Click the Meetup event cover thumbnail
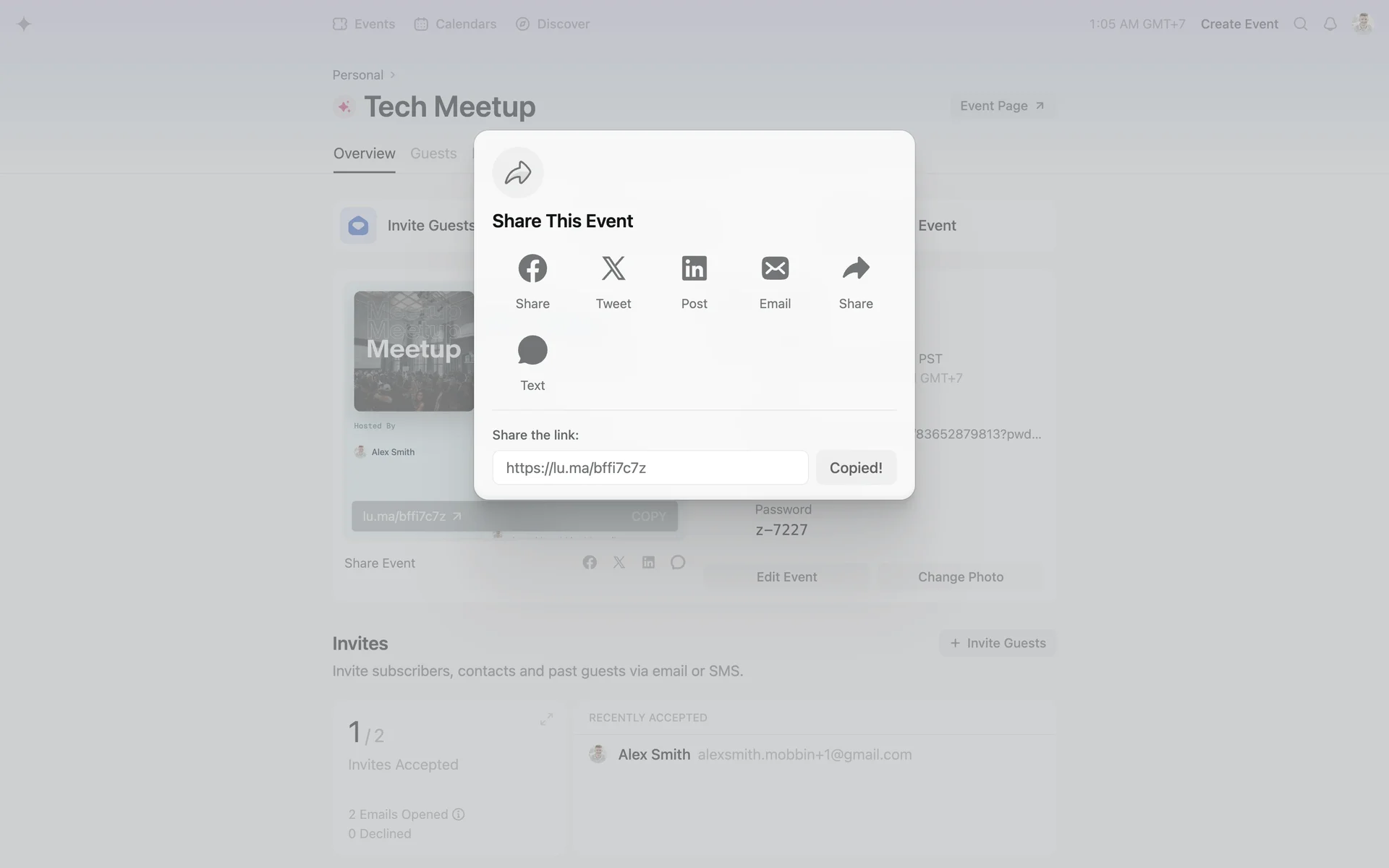 click(x=413, y=352)
